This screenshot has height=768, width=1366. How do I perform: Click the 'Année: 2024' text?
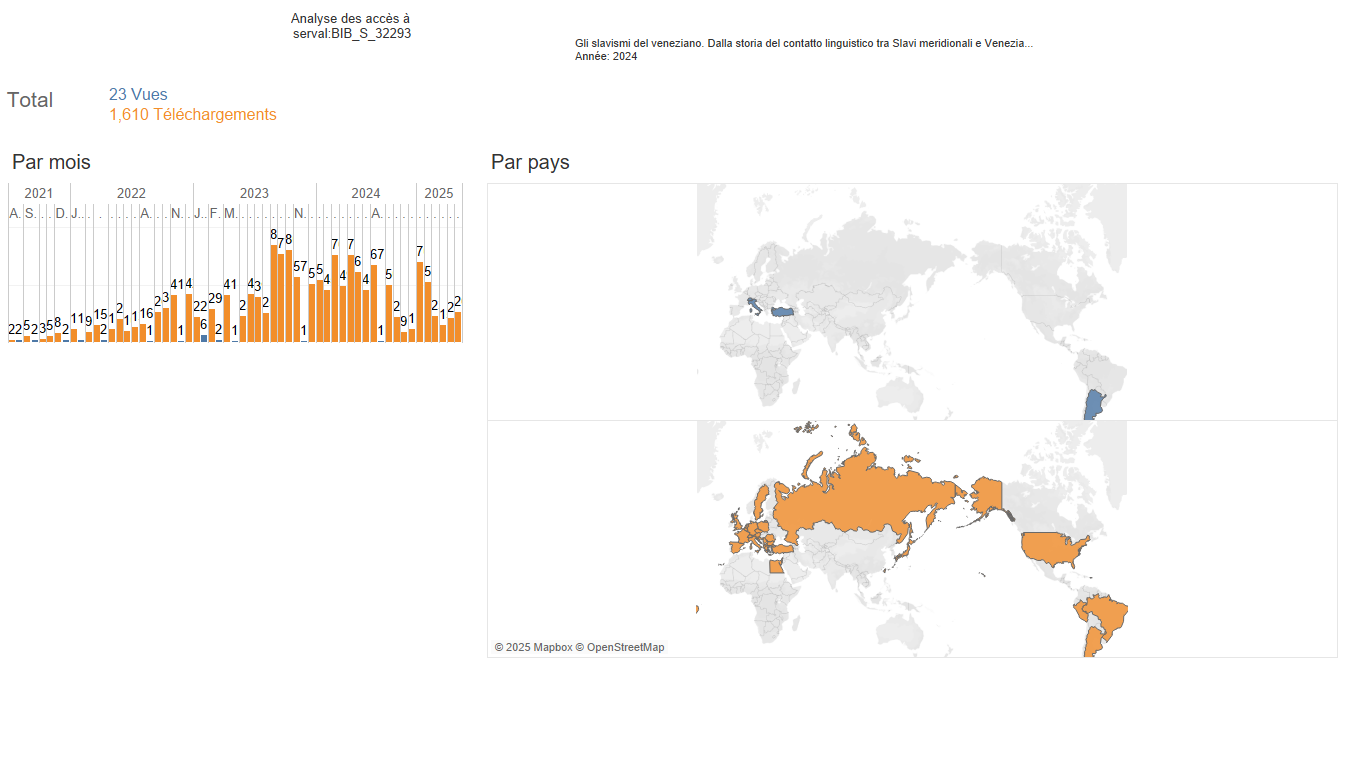[x=606, y=56]
